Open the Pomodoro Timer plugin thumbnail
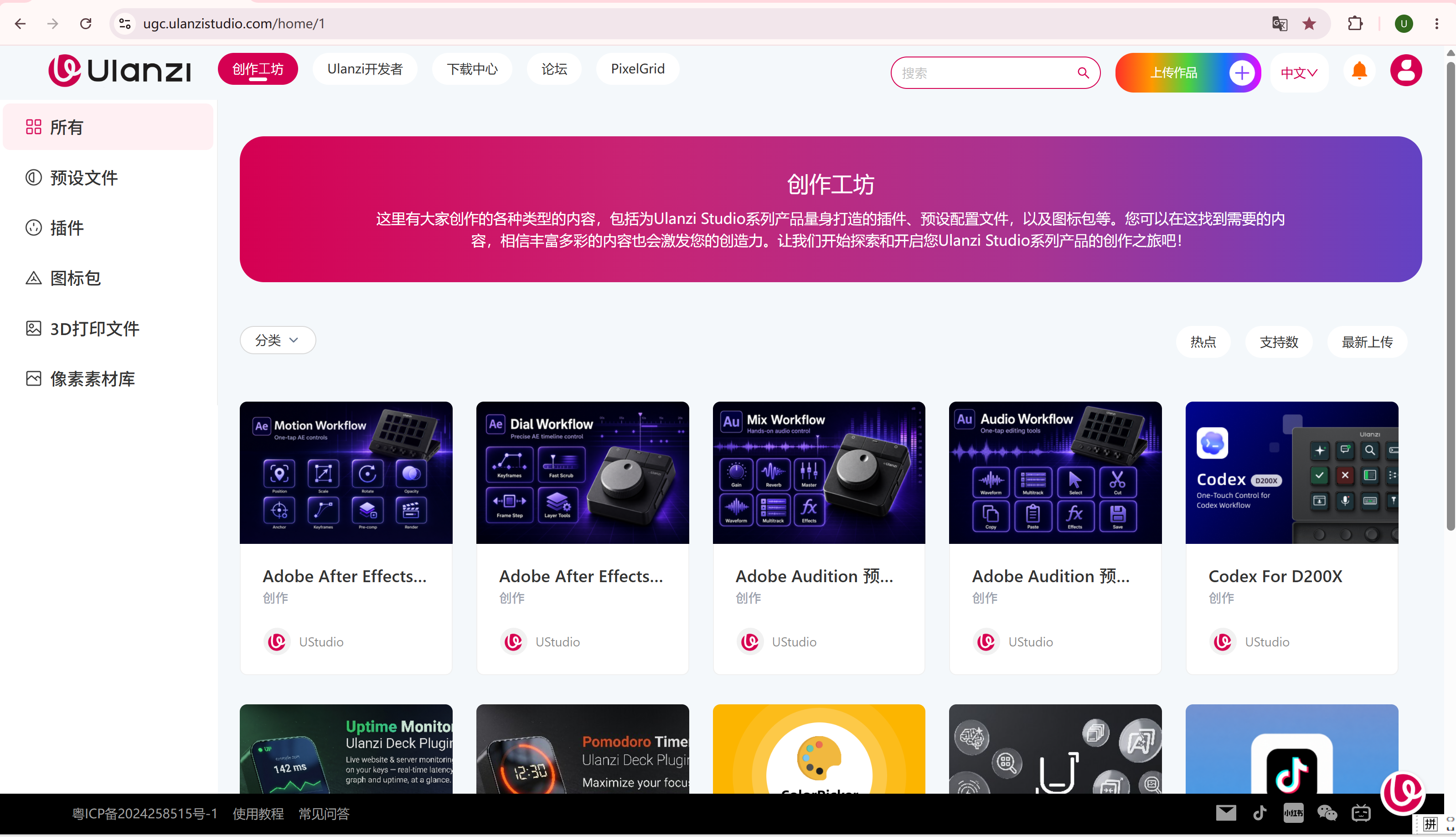 pyautogui.click(x=582, y=749)
